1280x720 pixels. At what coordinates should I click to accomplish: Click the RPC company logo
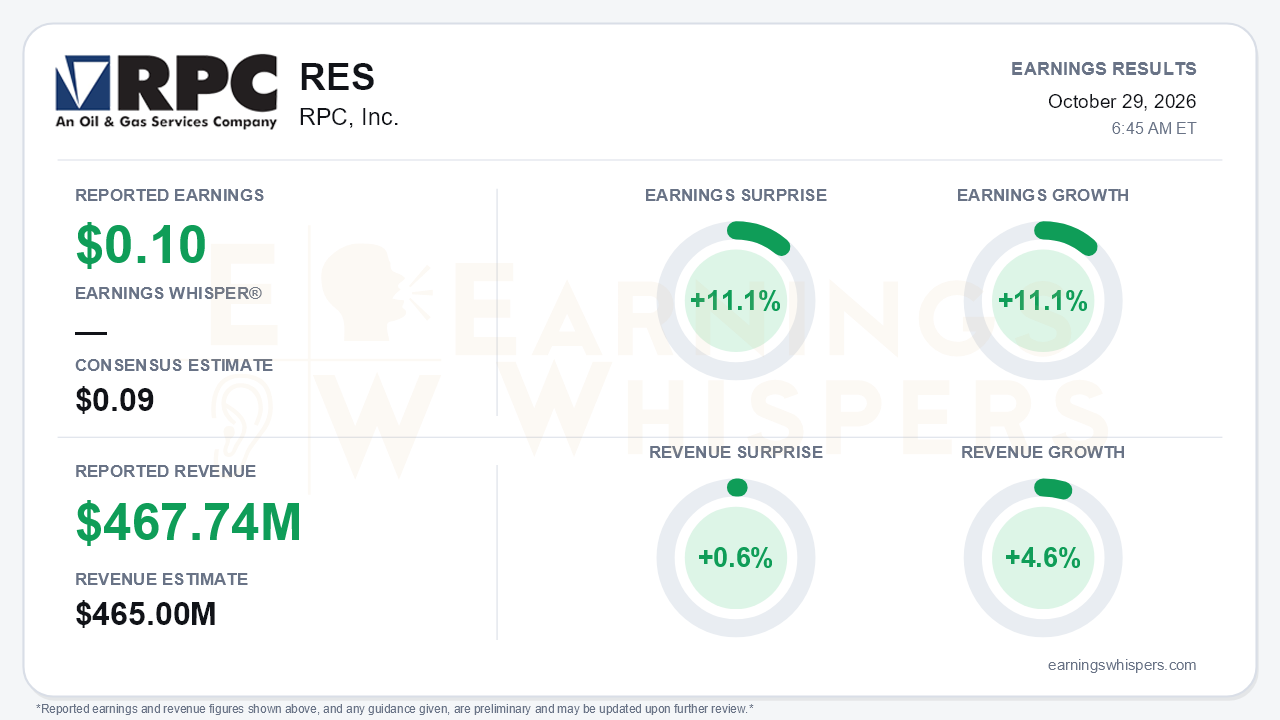pyautogui.click(x=166, y=91)
